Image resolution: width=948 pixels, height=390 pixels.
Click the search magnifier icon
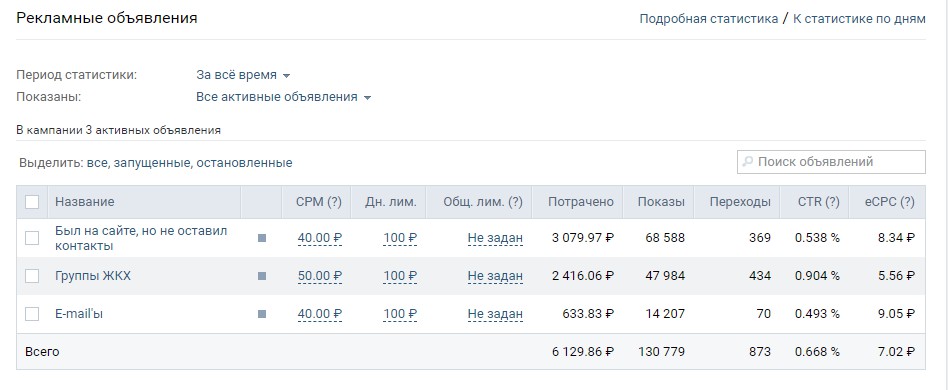tap(748, 162)
